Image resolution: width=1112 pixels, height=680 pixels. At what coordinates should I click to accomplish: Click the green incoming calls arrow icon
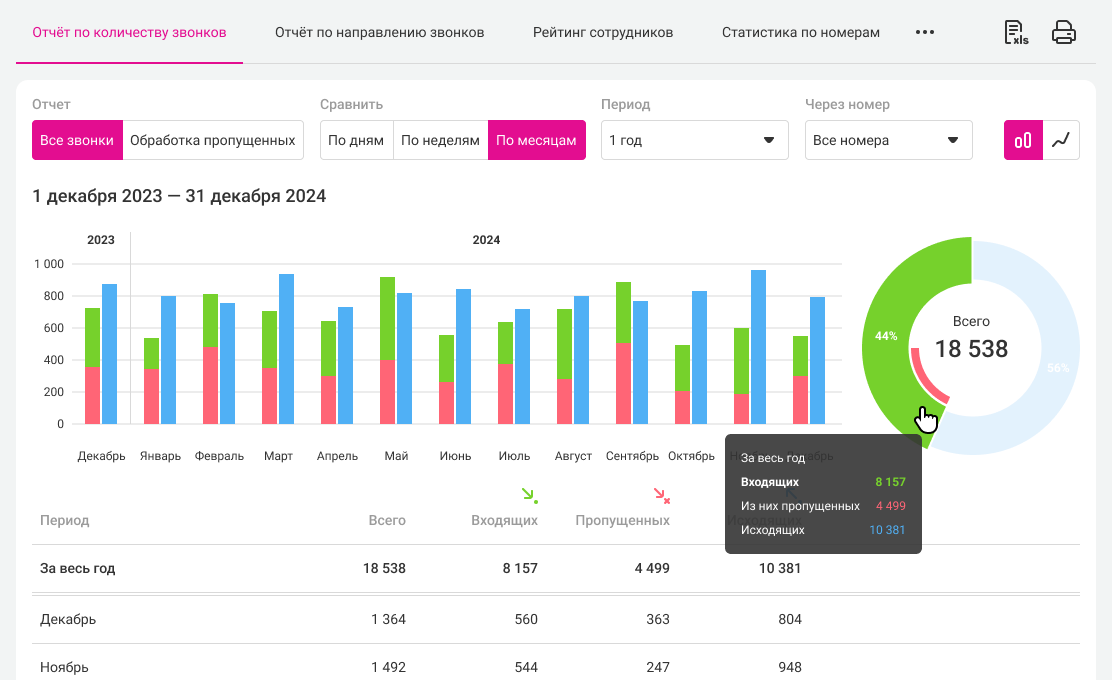click(x=529, y=495)
